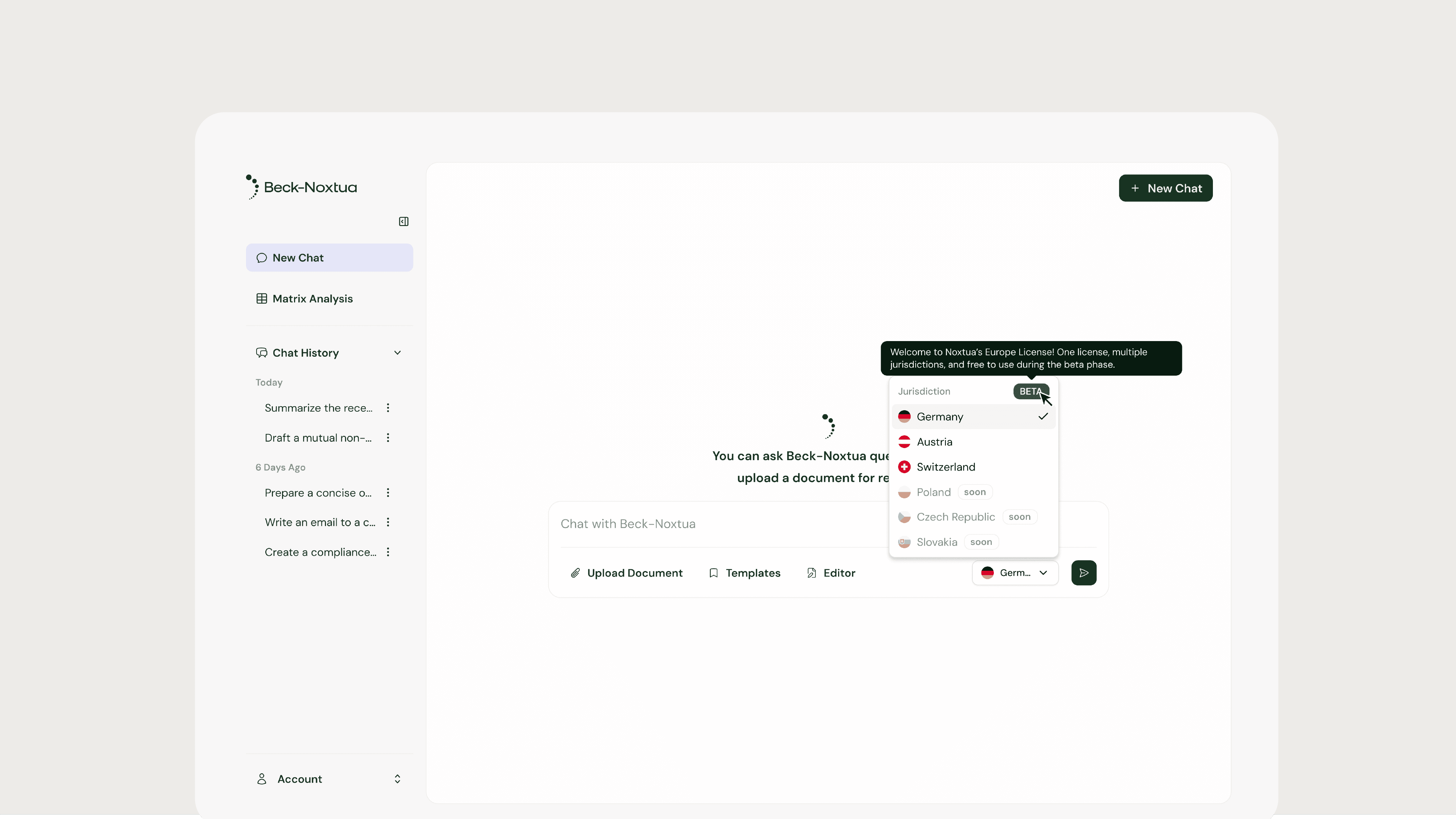Toggle the Germany jurisdiction dropdown

1015,573
